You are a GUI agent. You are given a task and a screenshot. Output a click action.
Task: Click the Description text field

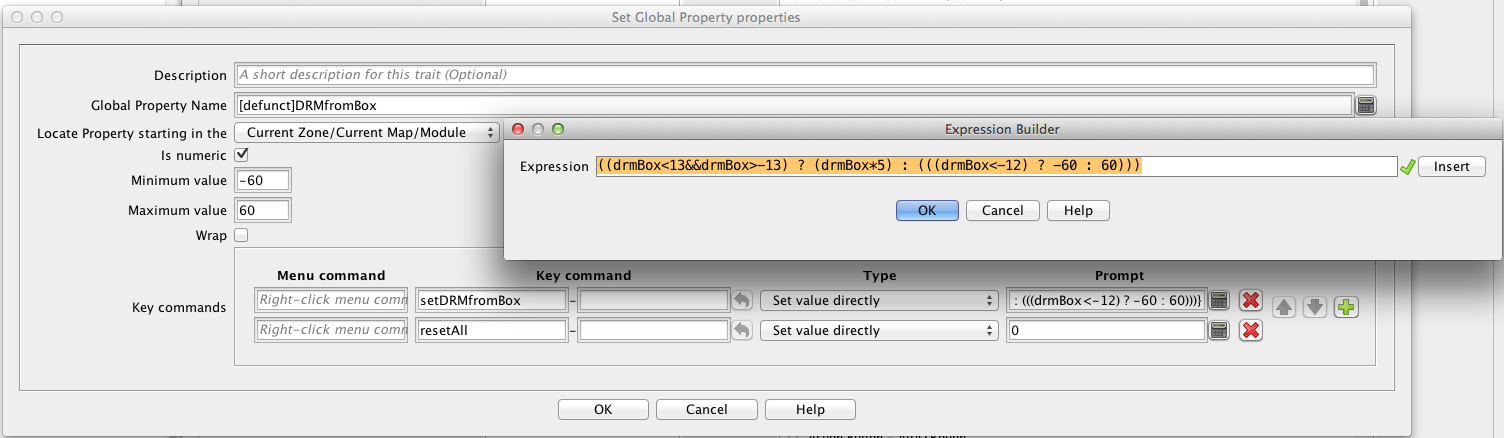pos(805,75)
